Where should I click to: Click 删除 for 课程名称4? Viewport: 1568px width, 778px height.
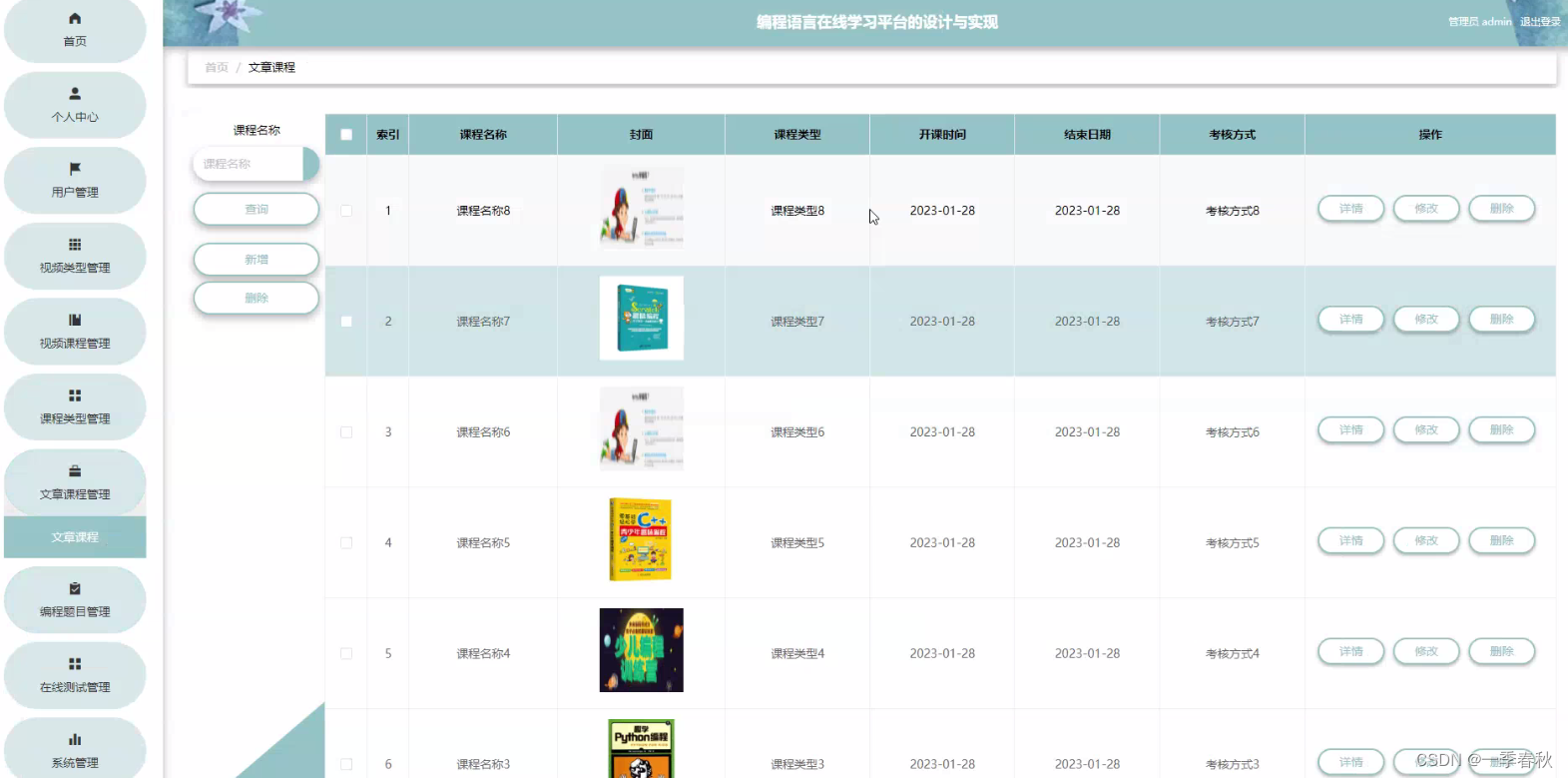[x=1502, y=652]
